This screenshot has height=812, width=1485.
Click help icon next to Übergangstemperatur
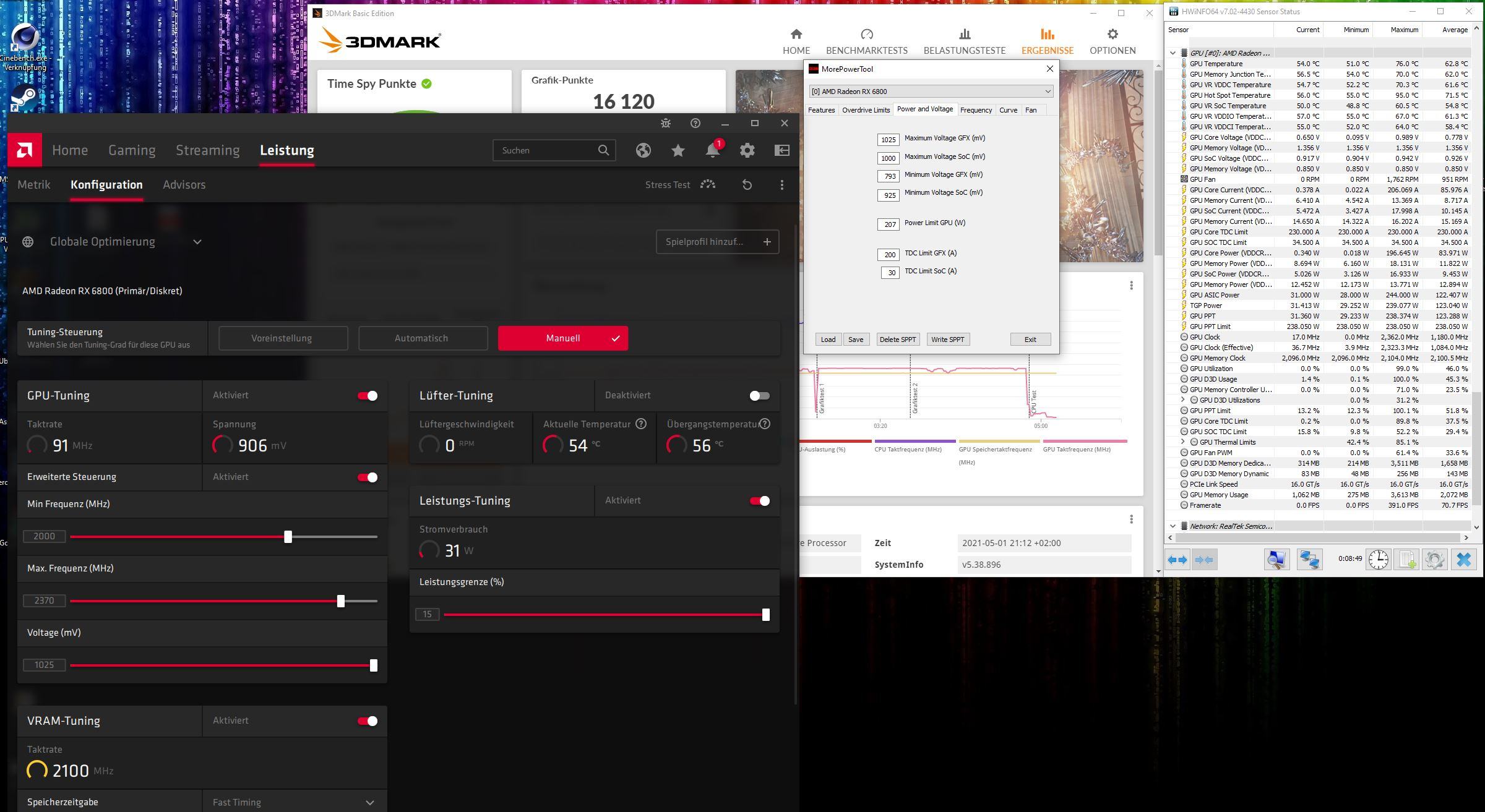click(x=765, y=424)
